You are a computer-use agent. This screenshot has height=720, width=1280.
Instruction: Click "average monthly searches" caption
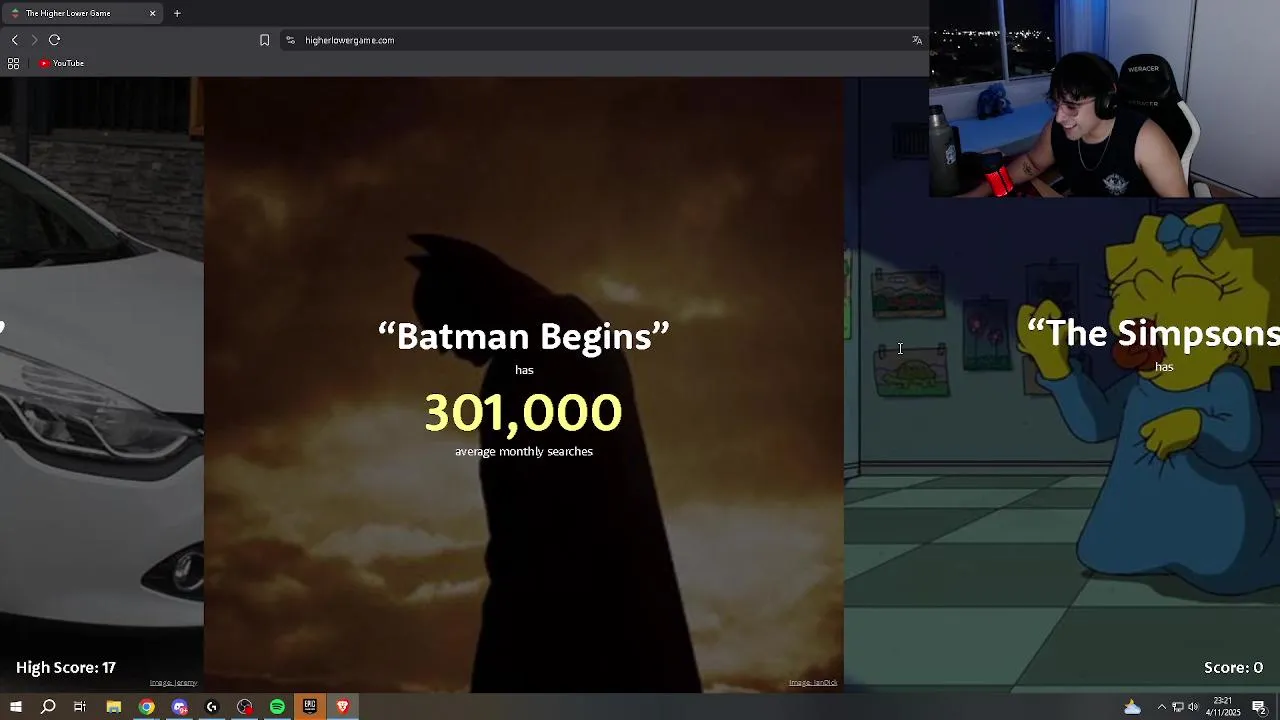click(x=524, y=451)
